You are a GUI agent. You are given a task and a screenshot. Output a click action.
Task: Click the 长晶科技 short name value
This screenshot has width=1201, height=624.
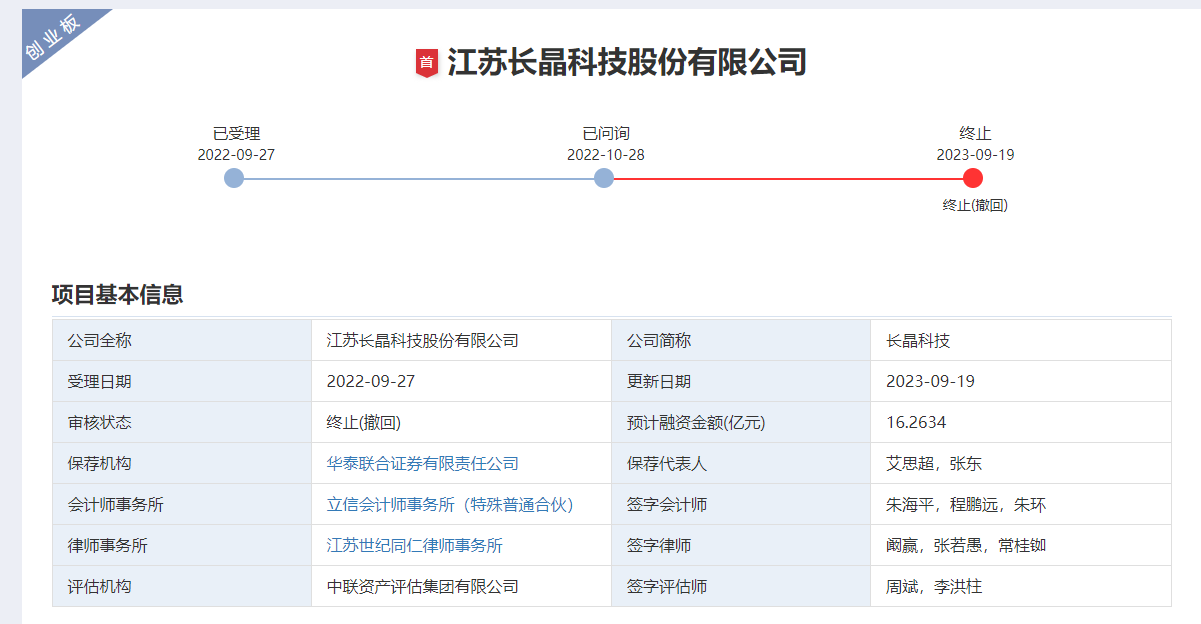click(x=918, y=340)
